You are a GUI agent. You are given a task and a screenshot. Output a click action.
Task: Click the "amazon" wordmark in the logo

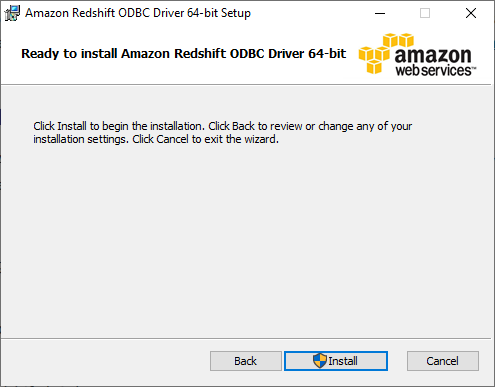click(x=433, y=55)
